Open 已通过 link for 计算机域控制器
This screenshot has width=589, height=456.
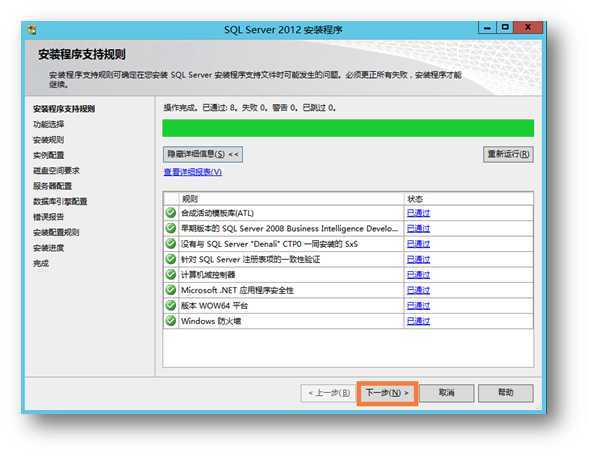click(418, 275)
